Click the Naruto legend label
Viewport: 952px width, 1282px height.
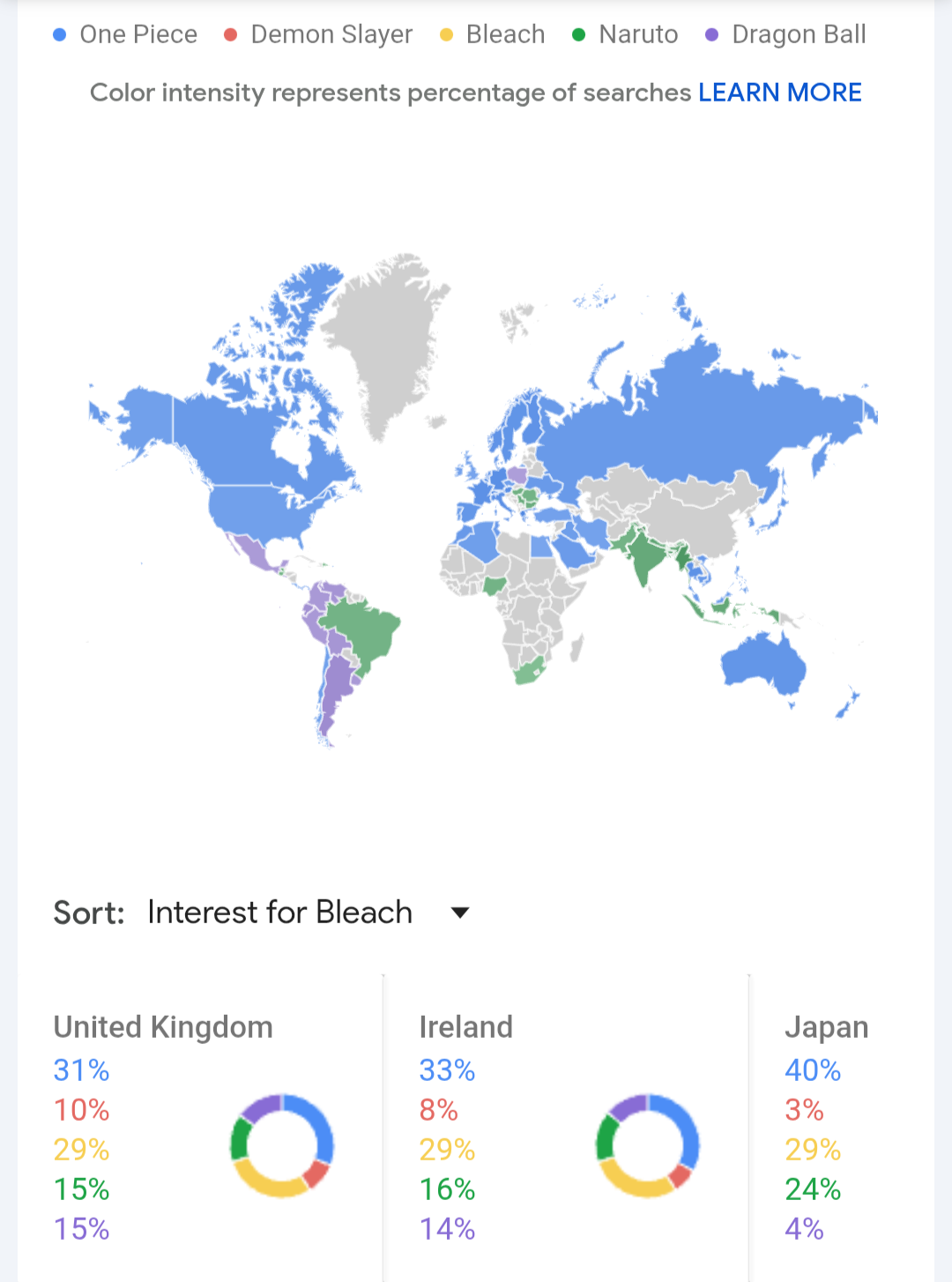(638, 35)
